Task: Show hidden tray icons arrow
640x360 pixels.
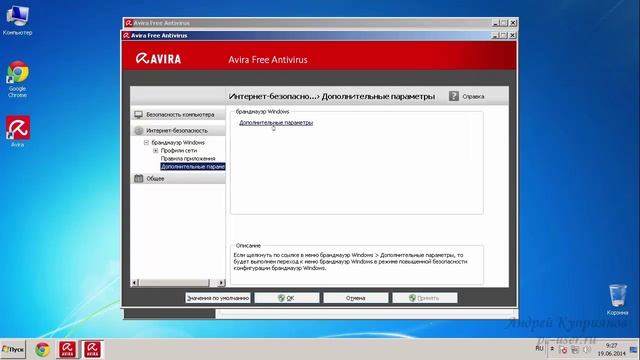Action: [552, 349]
